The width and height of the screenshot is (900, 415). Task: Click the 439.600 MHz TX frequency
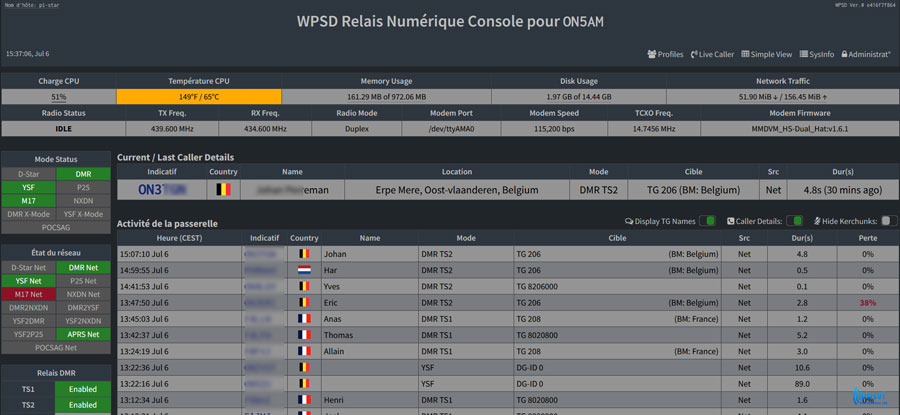(x=172, y=129)
